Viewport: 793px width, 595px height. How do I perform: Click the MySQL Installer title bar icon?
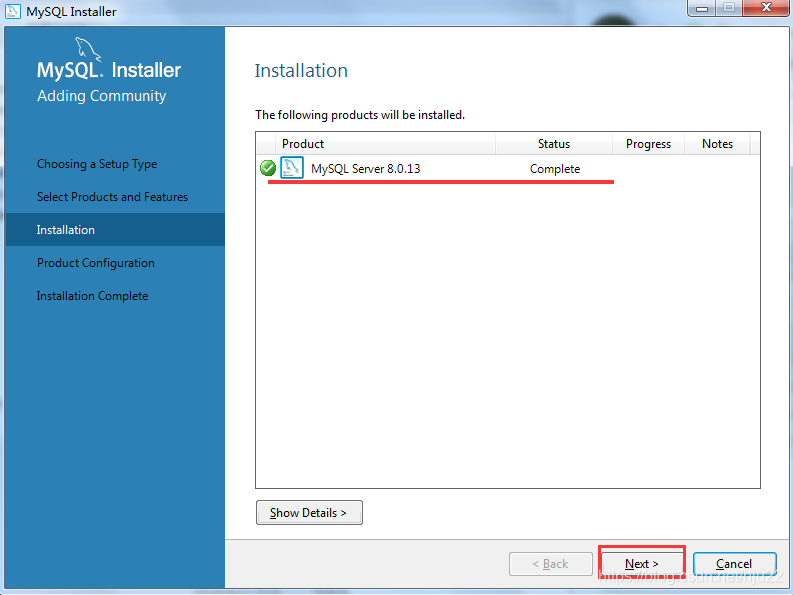point(13,11)
